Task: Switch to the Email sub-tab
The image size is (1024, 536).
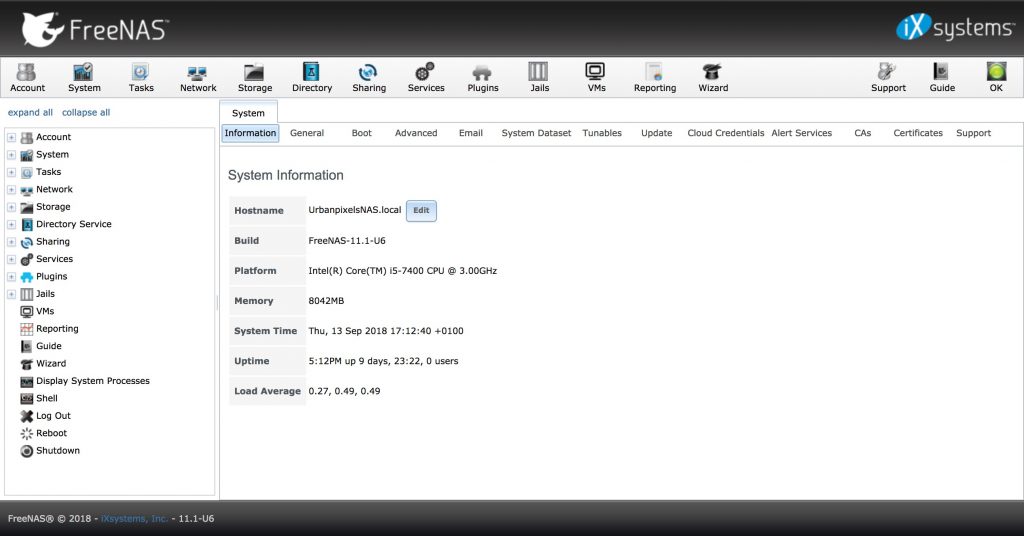Action: tap(471, 133)
